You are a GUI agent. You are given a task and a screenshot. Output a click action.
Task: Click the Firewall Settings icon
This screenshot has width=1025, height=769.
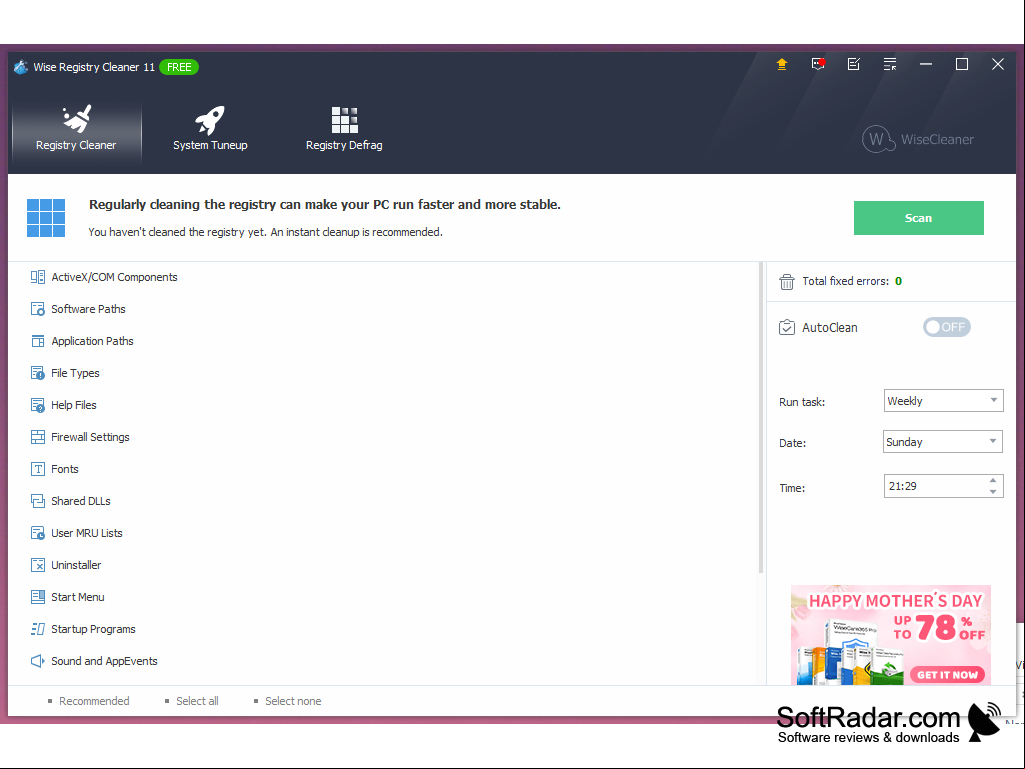38,437
